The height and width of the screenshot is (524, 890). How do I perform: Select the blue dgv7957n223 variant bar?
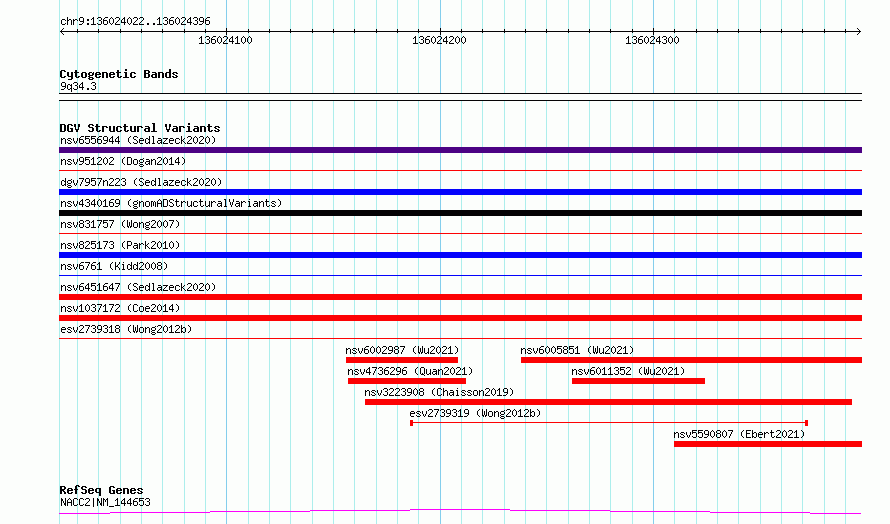460,192
